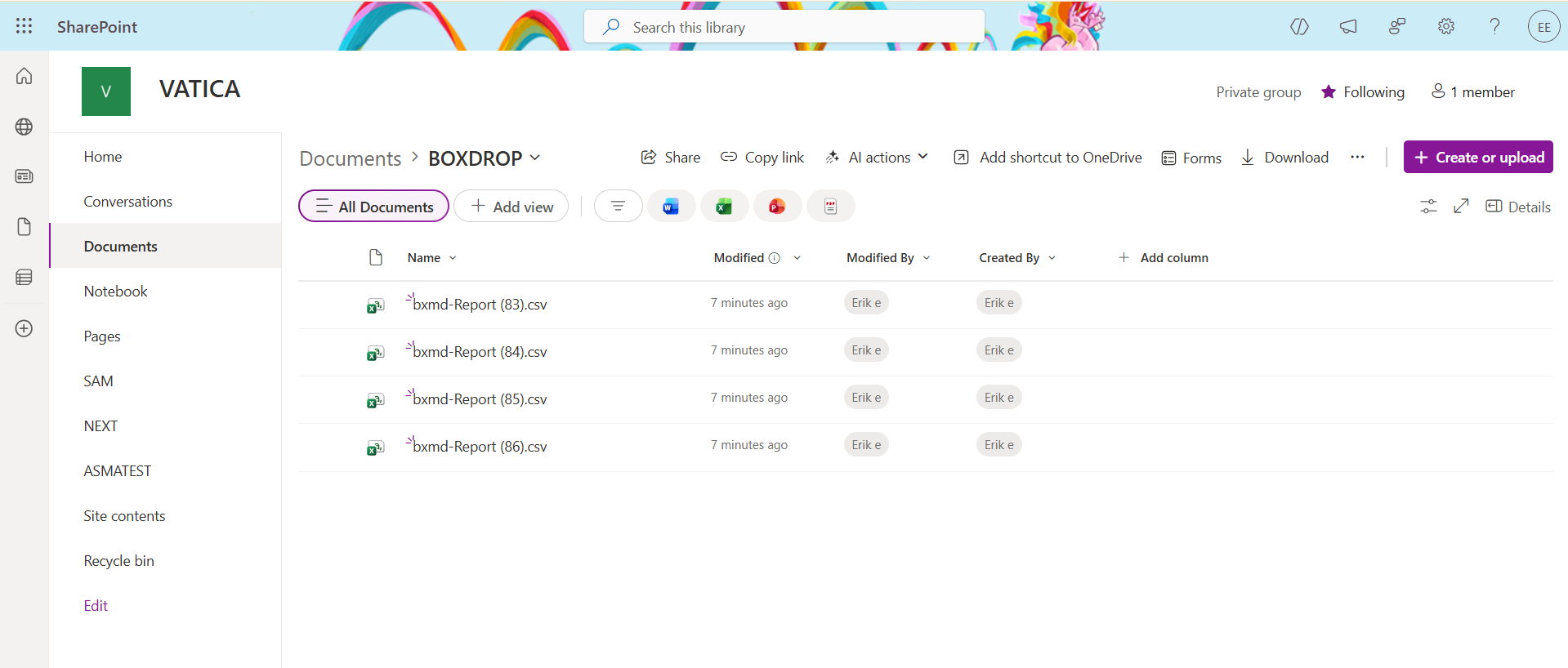
Task: Click the Share button
Action: tap(671, 157)
